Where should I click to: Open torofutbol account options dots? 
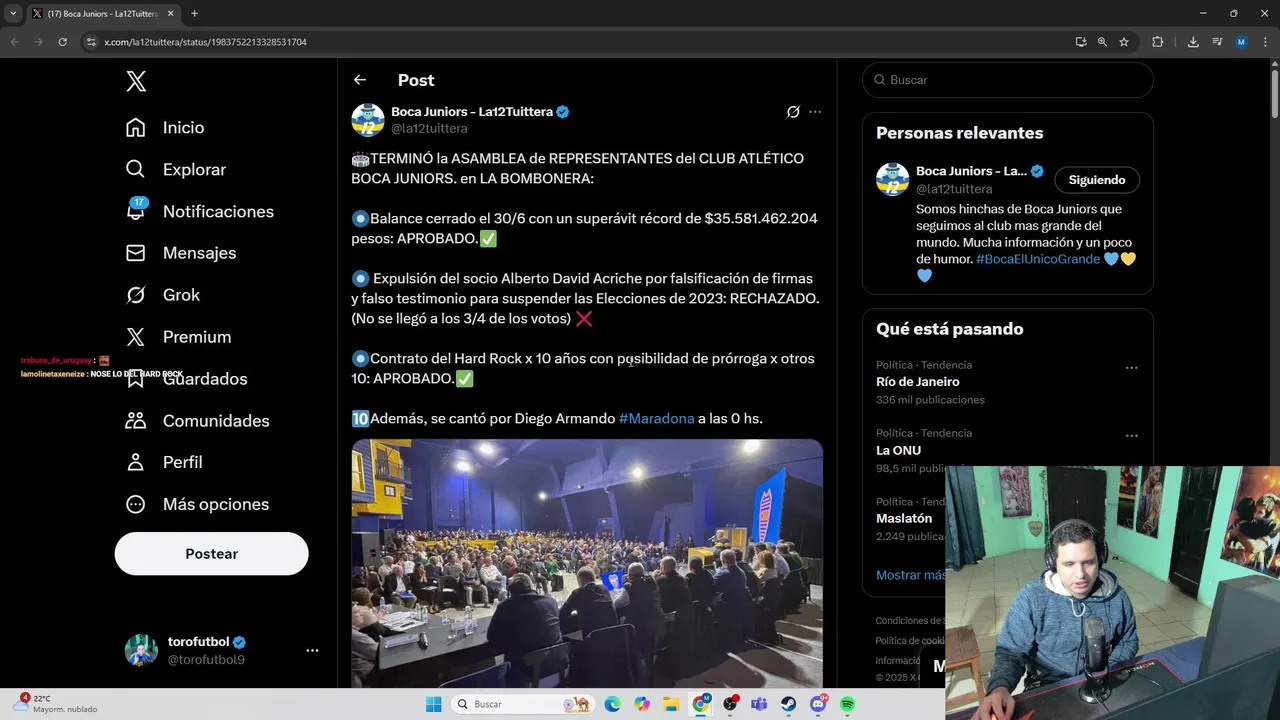312,650
